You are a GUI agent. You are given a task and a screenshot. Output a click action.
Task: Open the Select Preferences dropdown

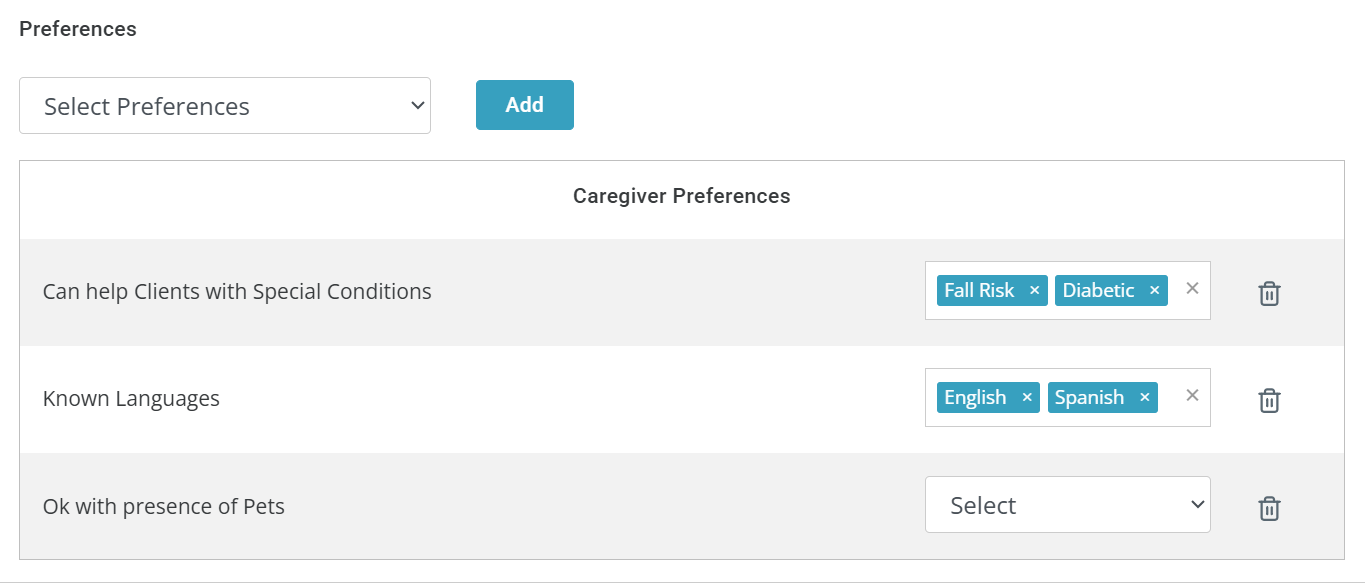click(x=225, y=106)
